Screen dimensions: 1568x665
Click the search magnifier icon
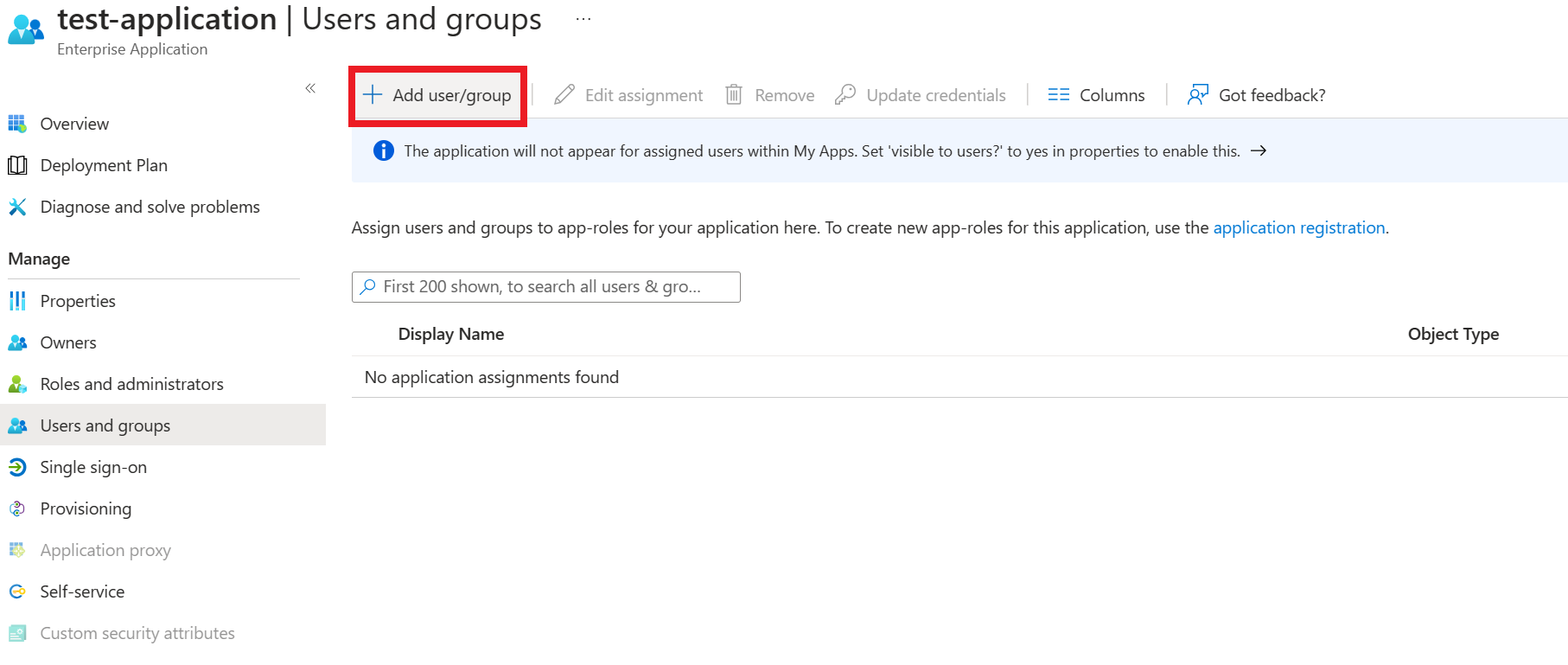(368, 286)
